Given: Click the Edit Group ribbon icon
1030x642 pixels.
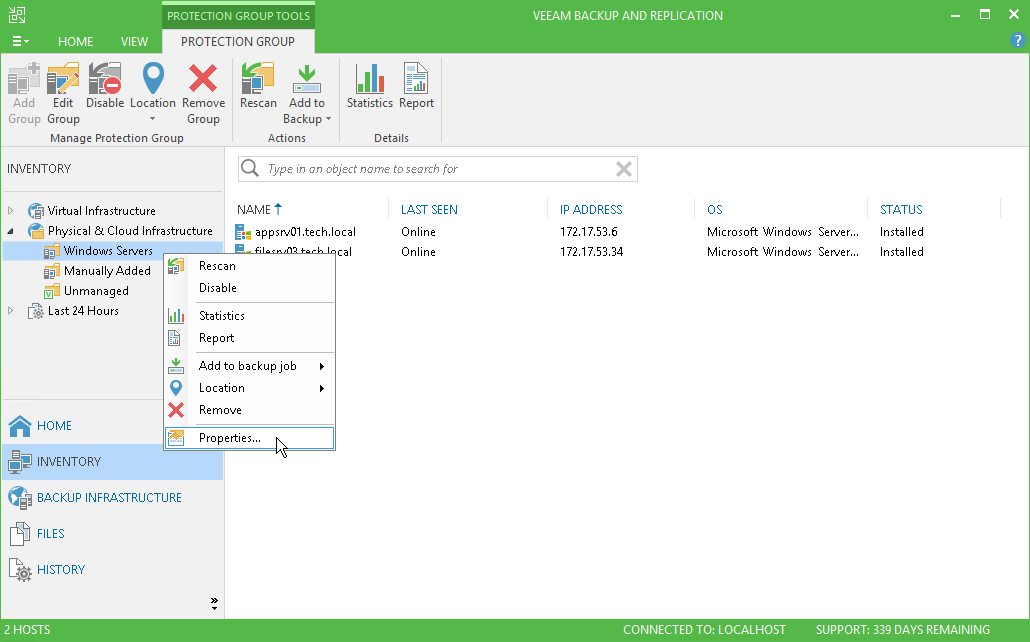Looking at the screenshot, I should [63, 80].
